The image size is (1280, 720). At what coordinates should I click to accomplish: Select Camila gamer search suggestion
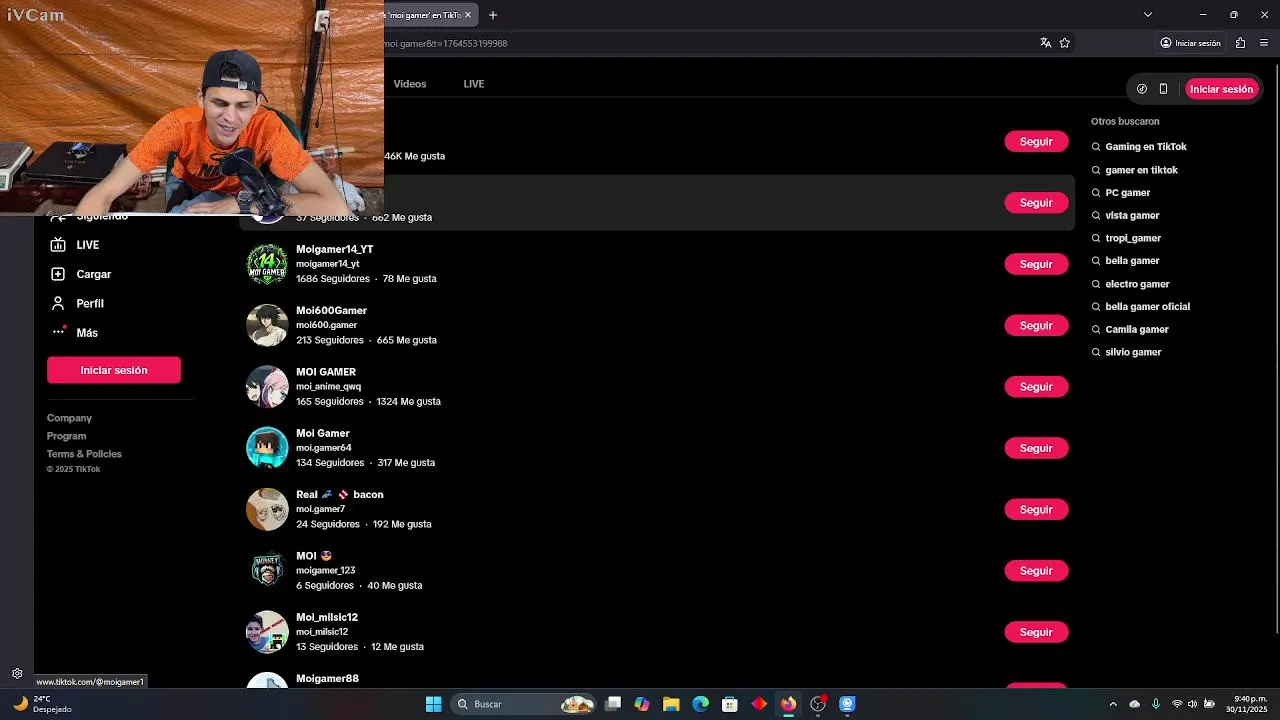1137,329
